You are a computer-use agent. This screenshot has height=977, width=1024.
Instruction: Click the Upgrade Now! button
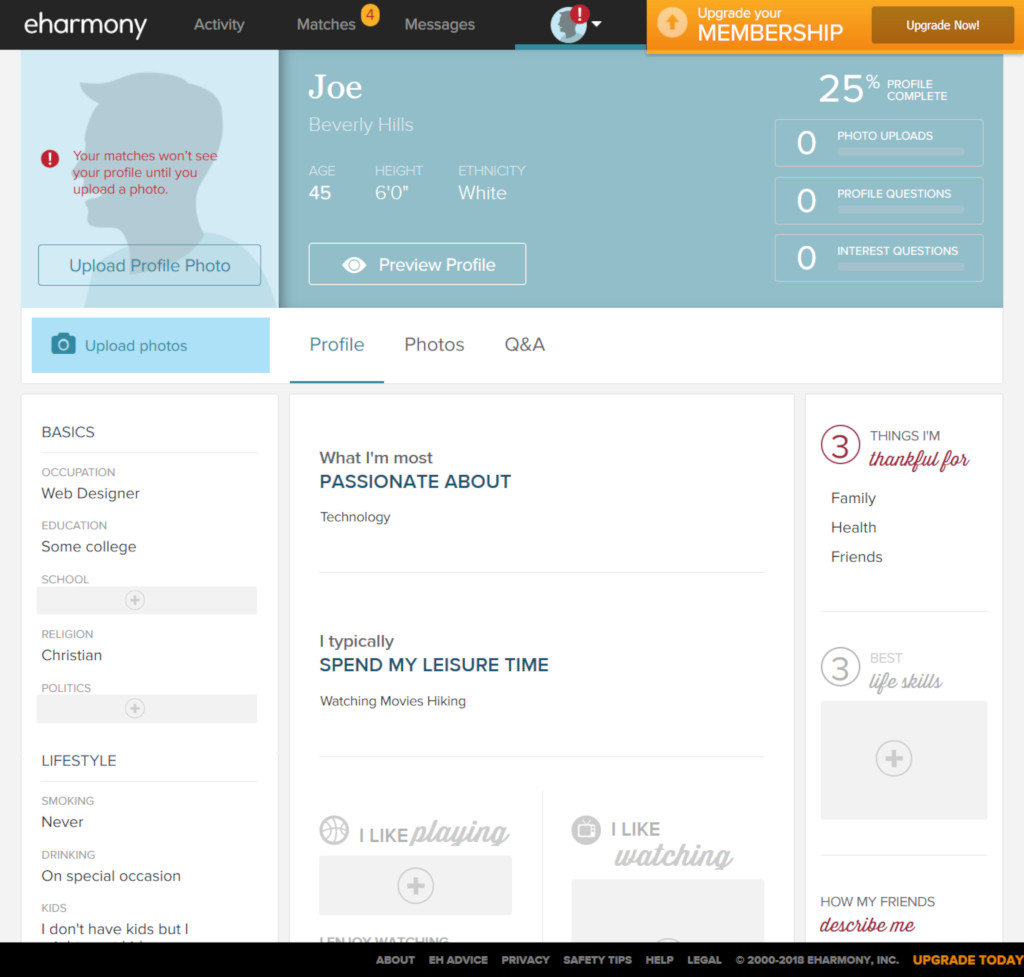click(x=942, y=25)
